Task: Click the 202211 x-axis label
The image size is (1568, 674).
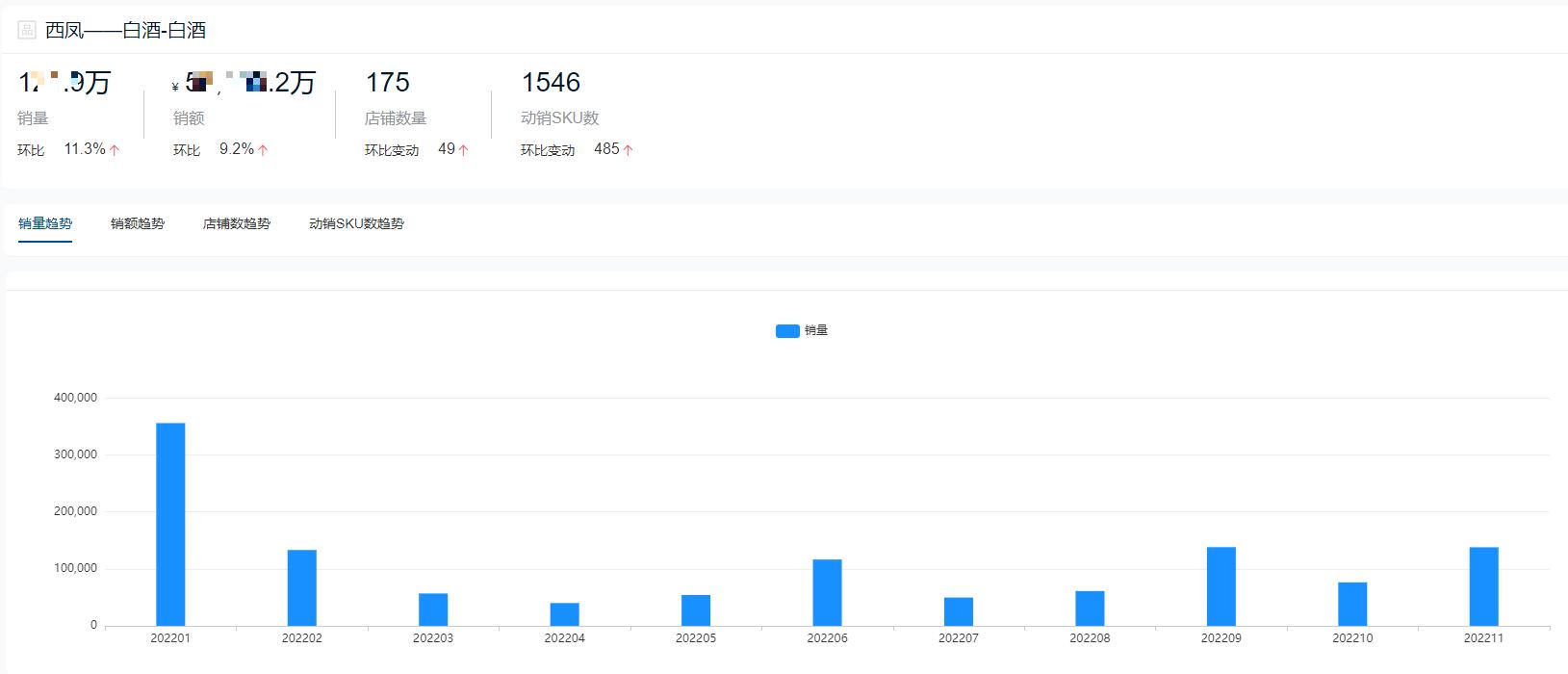Action: [x=1483, y=638]
